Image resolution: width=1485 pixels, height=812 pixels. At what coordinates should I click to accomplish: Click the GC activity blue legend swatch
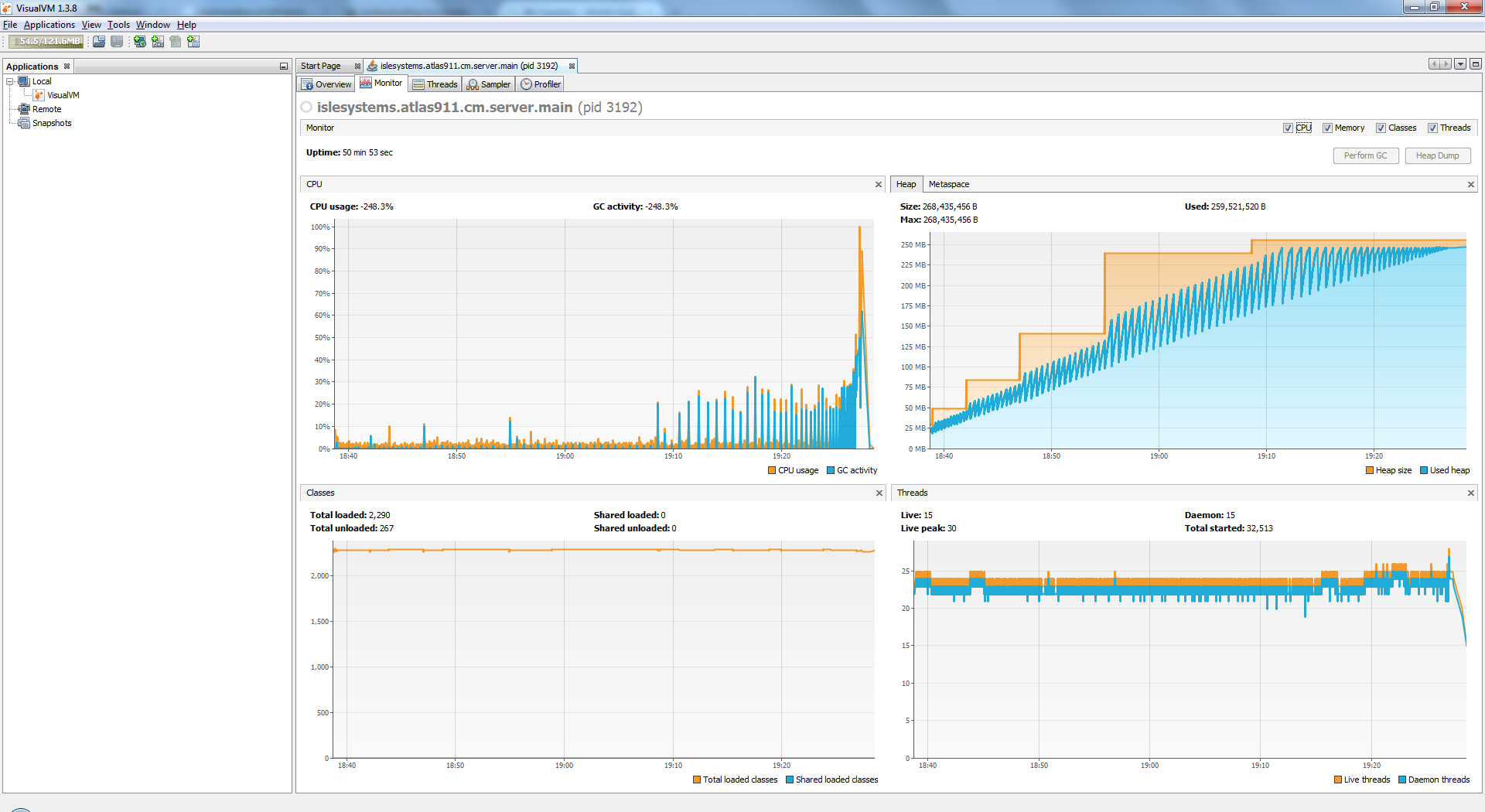pyautogui.click(x=831, y=470)
